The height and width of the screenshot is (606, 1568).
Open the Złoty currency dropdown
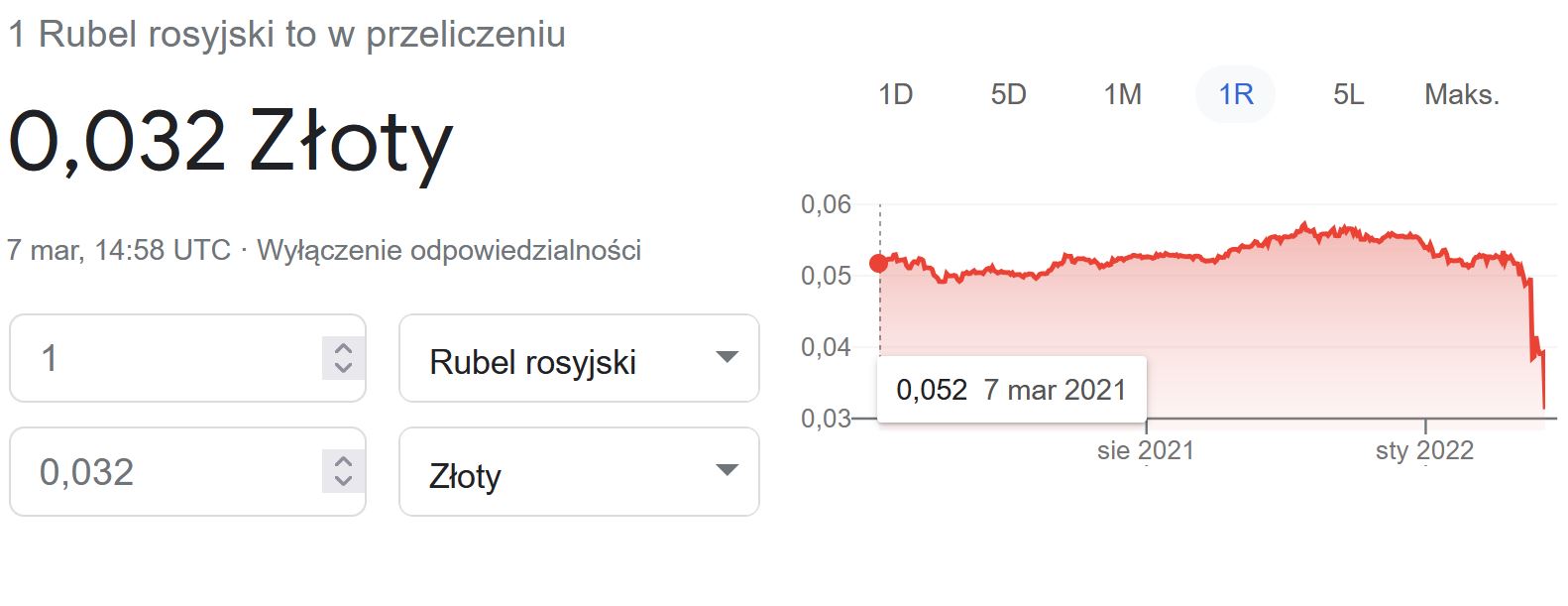578,472
